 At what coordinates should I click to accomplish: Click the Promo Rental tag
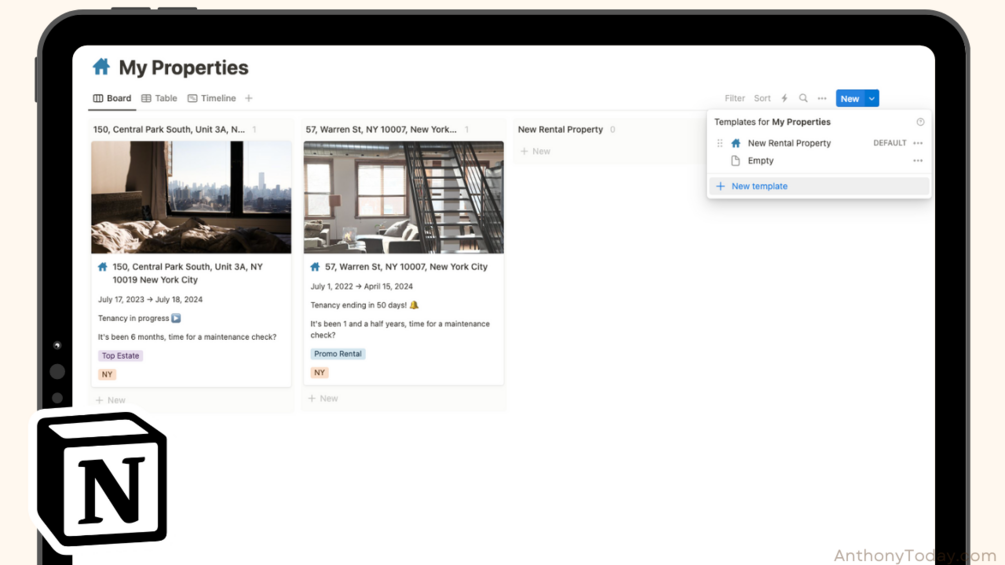click(x=338, y=354)
